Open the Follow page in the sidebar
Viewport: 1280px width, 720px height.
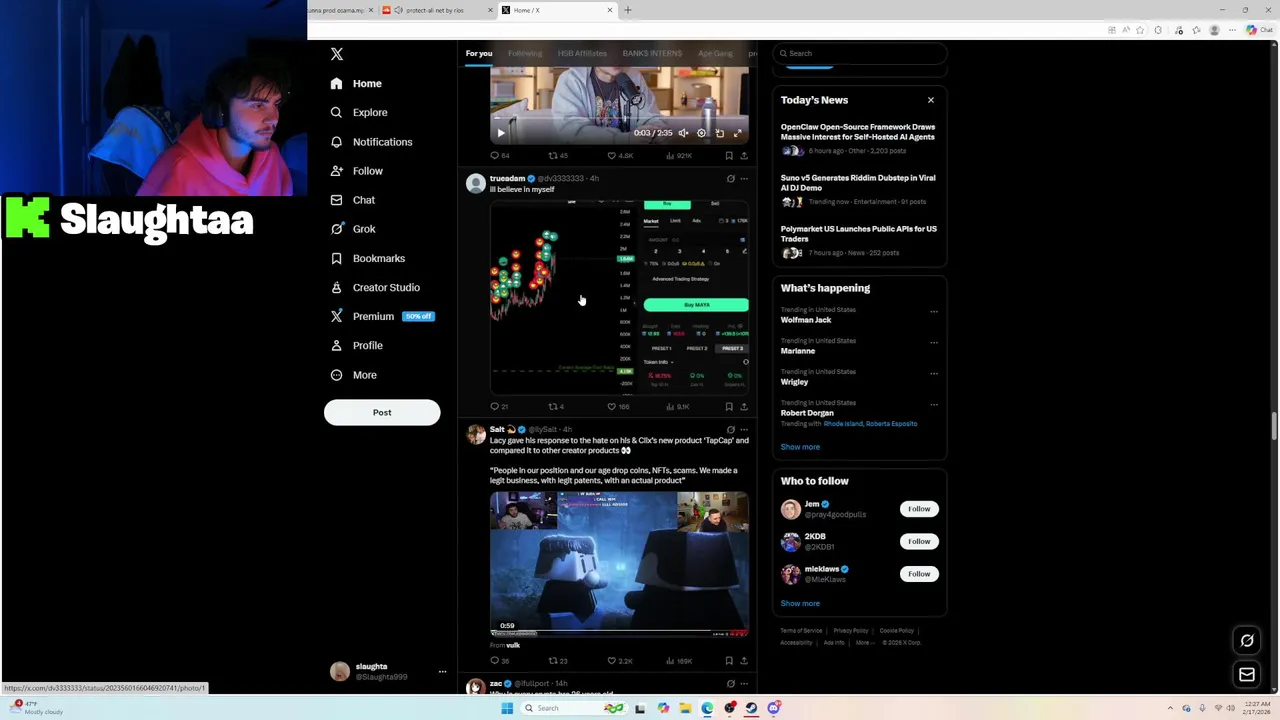(357, 171)
